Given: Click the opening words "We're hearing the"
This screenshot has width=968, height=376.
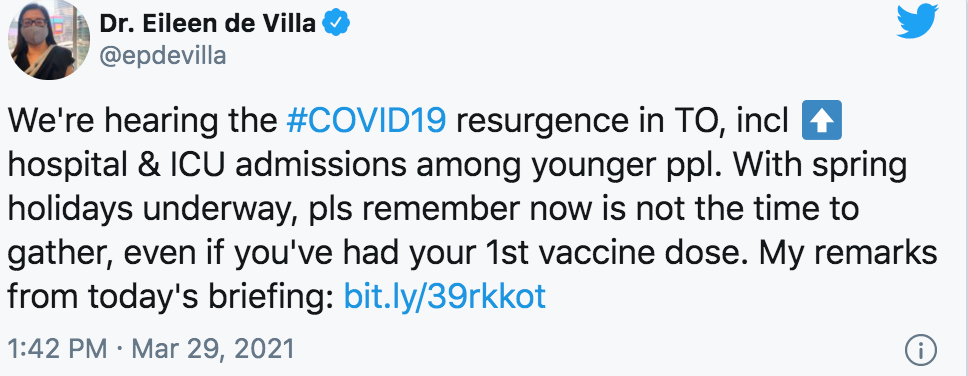Looking at the screenshot, I should click(x=143, y=122).
